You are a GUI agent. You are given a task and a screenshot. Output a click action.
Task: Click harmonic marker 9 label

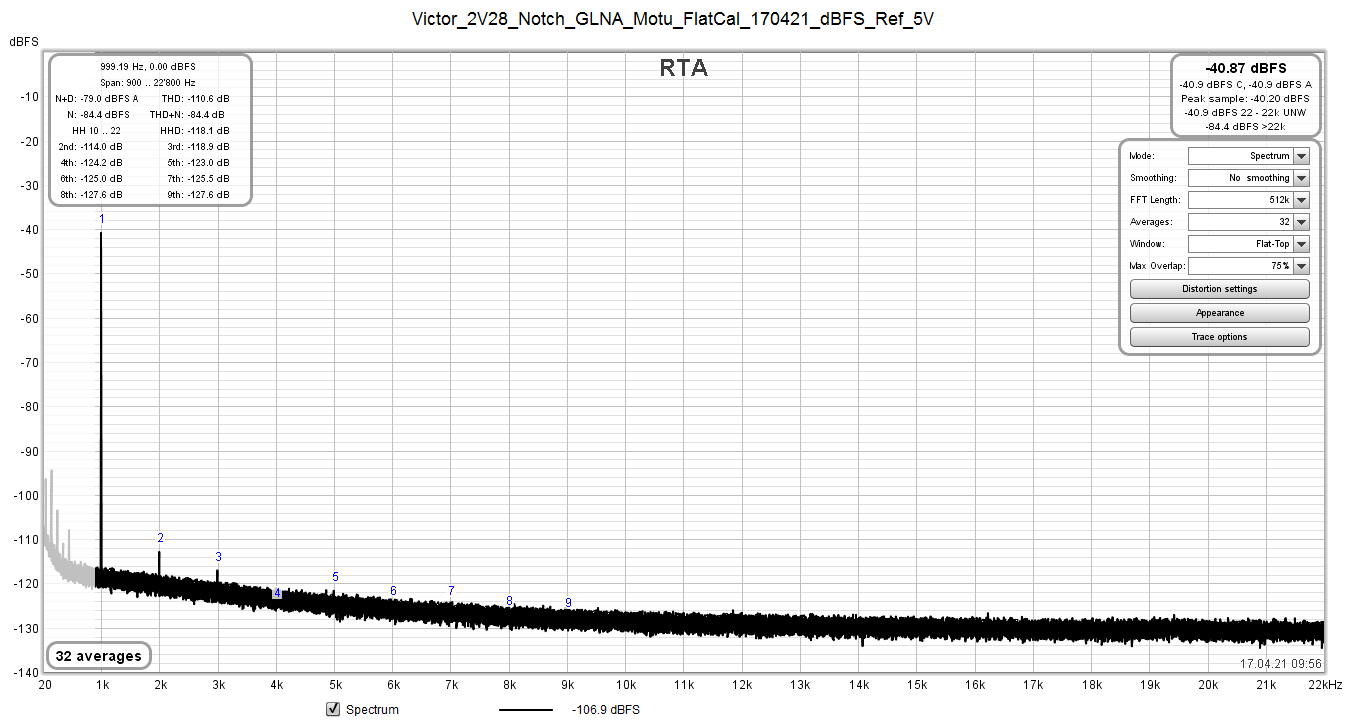(x=568, y=603)
